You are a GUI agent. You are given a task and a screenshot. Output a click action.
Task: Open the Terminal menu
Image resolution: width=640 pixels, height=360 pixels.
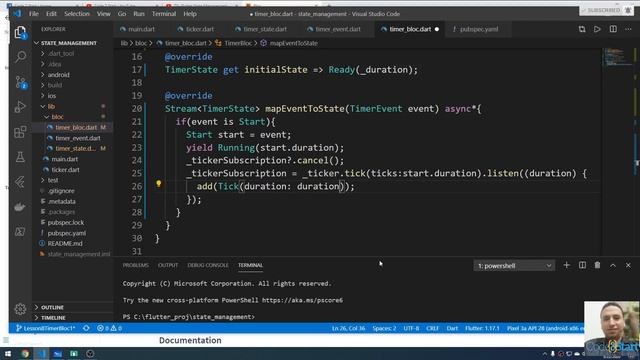[164, 14]
